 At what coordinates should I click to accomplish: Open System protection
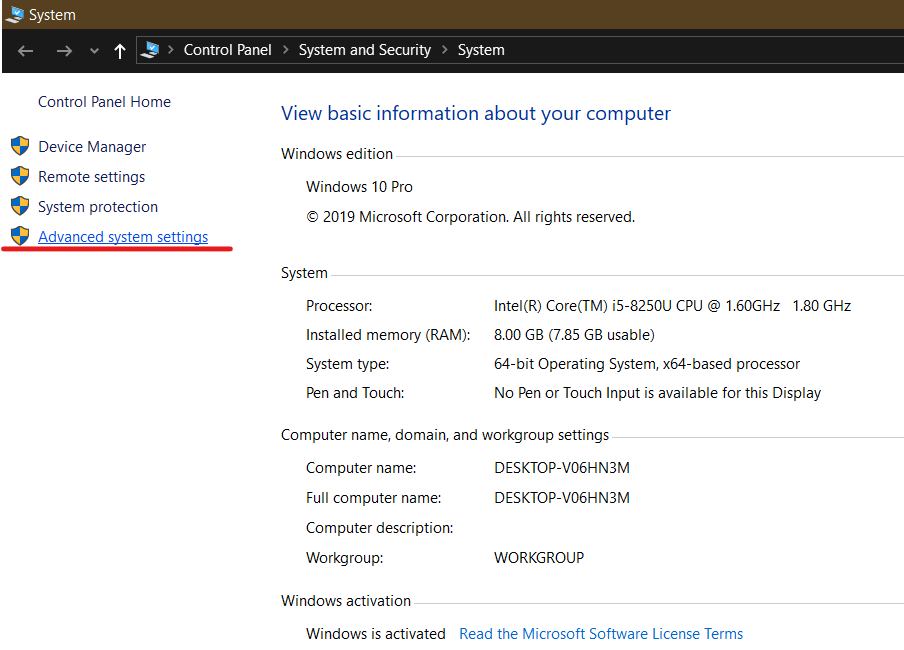pyautogui.click(x=98, y=206)
